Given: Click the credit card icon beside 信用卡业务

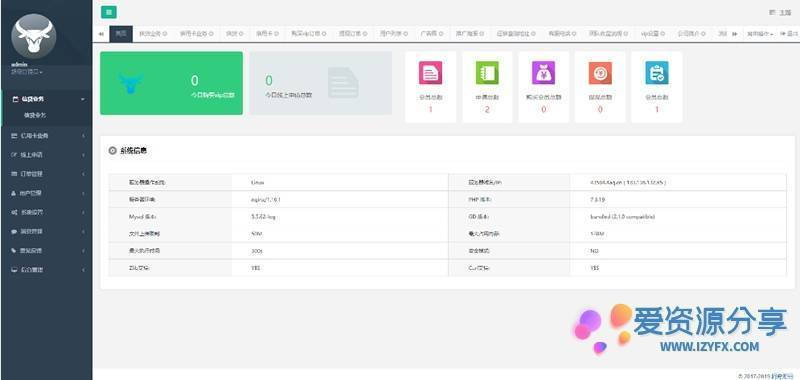Looking at the screenshot, I should pos(15,136).
